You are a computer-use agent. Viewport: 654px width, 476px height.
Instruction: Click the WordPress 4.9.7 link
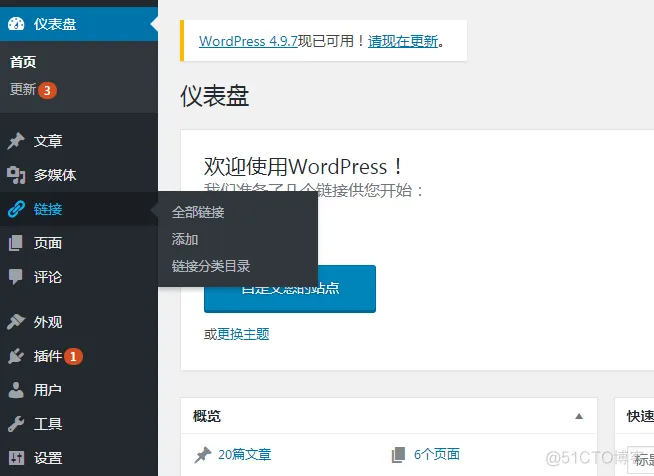pos(248,41)
